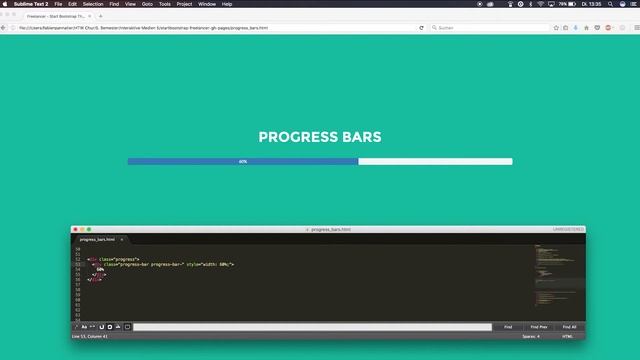This screenshot has height=360, width=640.
Task: Click the white unfilled progress bar portion
Action: (x=436, y=162)
